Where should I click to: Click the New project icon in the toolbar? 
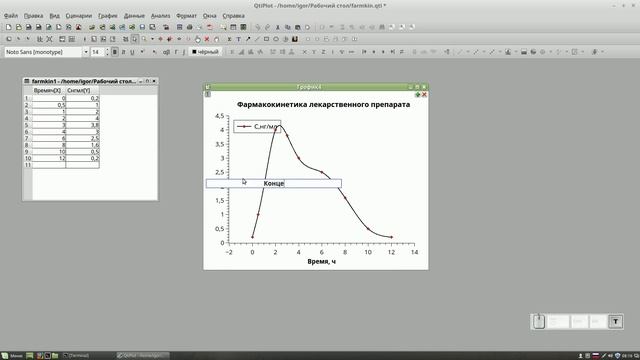pyautogui.click(x=9, y=27)
